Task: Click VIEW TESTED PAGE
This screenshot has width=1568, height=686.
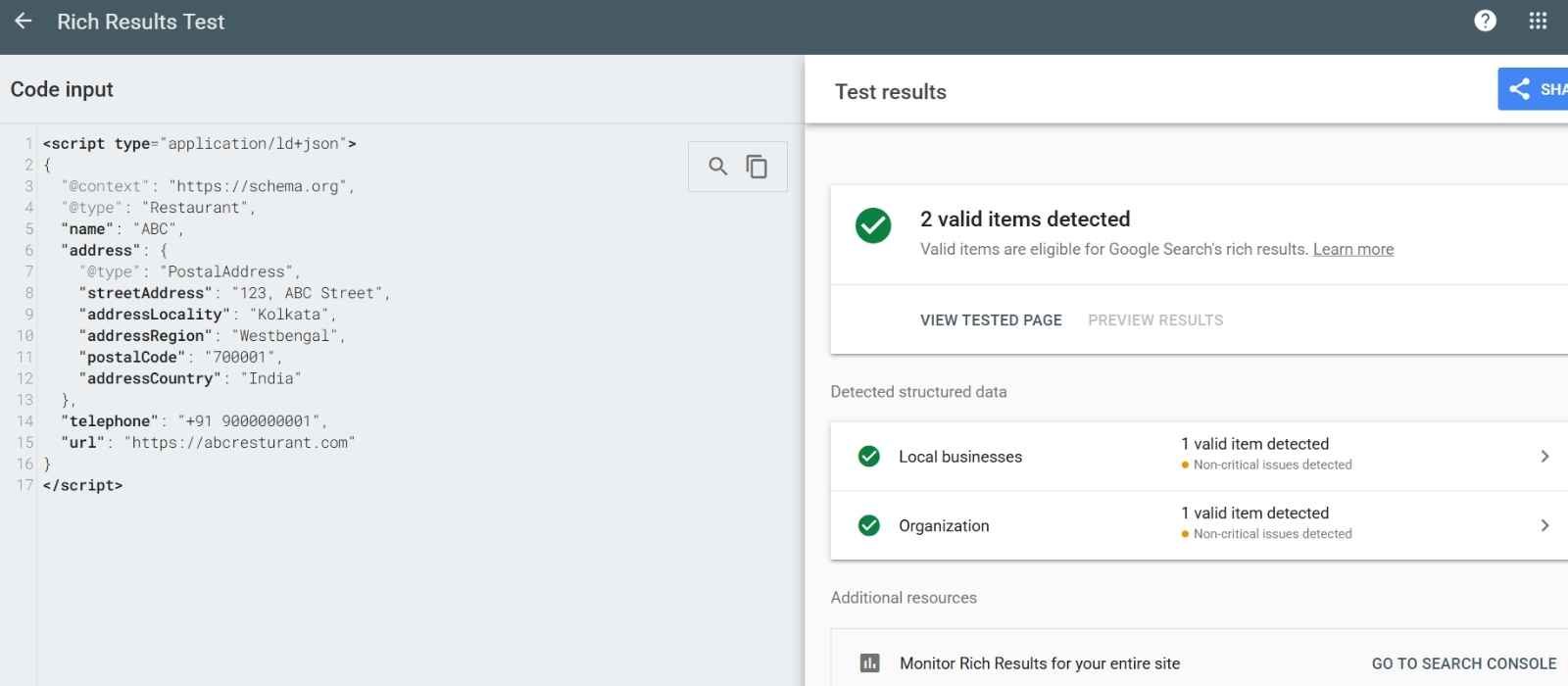Action: (x=991, y=320)
